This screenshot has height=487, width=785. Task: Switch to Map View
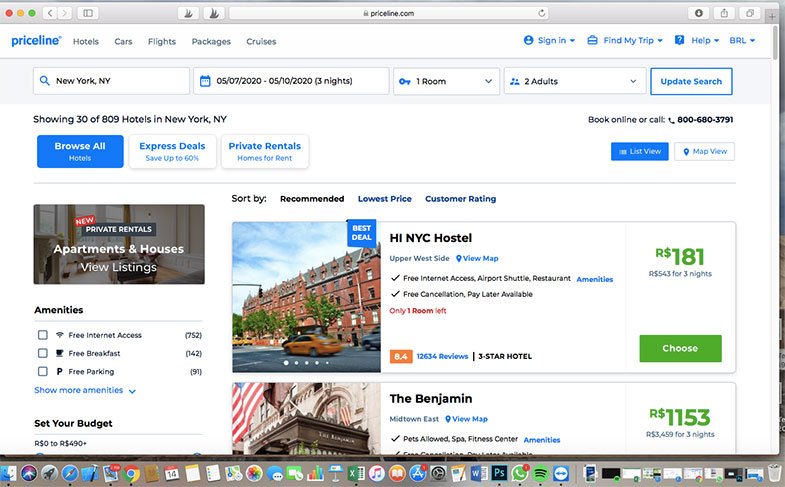tap(704, 151)
